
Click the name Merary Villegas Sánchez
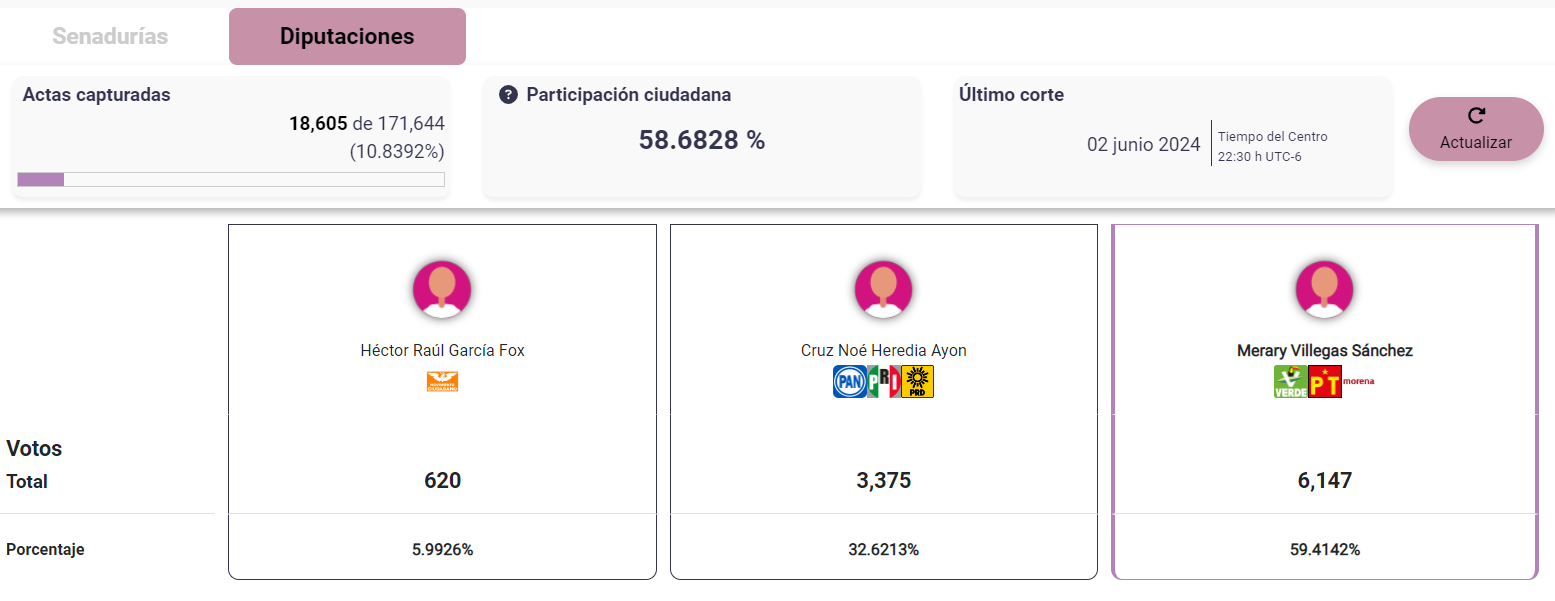point(1324,351)
